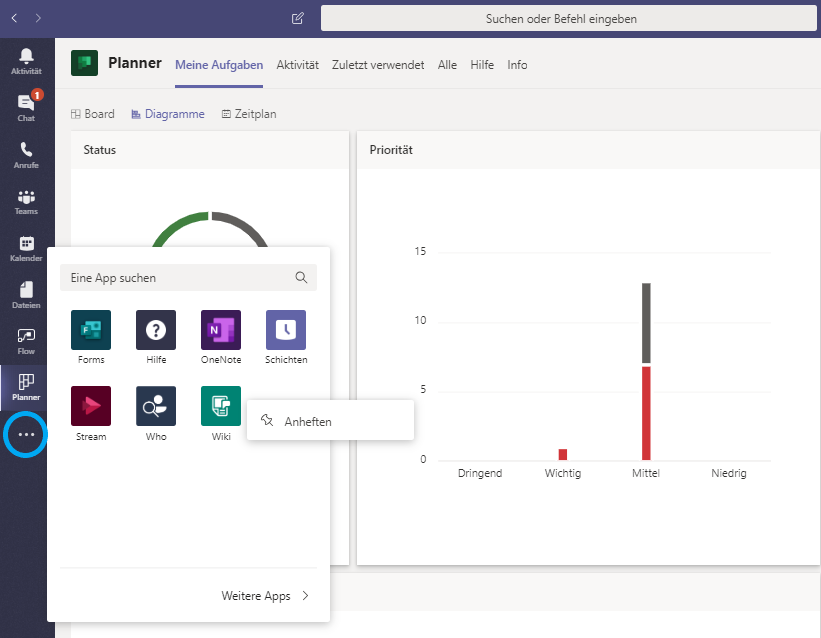This screenshot has height=638, width=821.
Task: Launch the Hilfe app from the flyout
Action: (x=156, y=337)
